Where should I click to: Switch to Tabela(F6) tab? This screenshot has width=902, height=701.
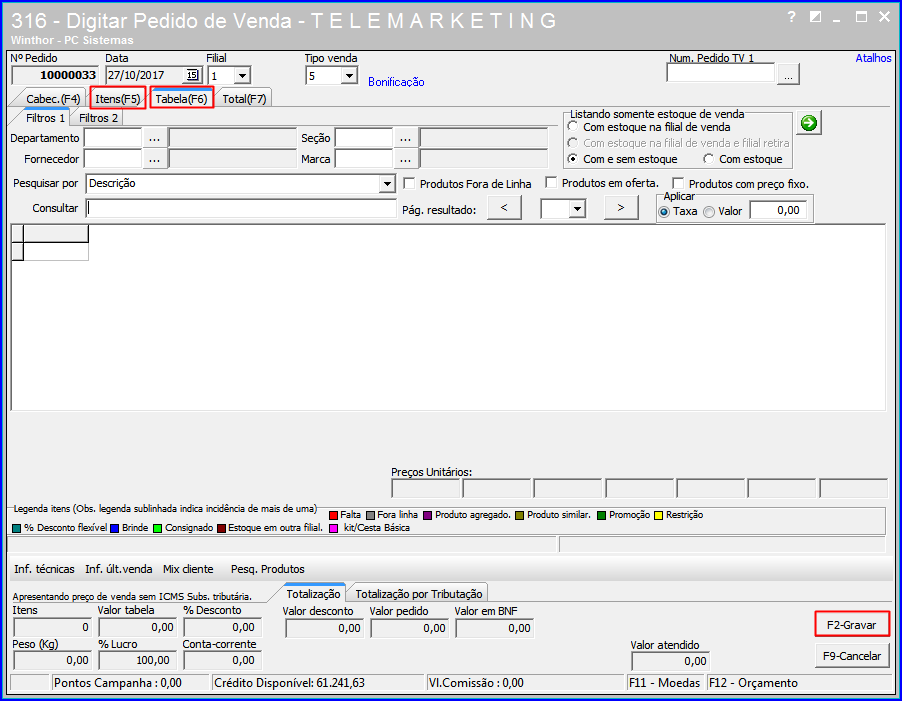(181, 99)
